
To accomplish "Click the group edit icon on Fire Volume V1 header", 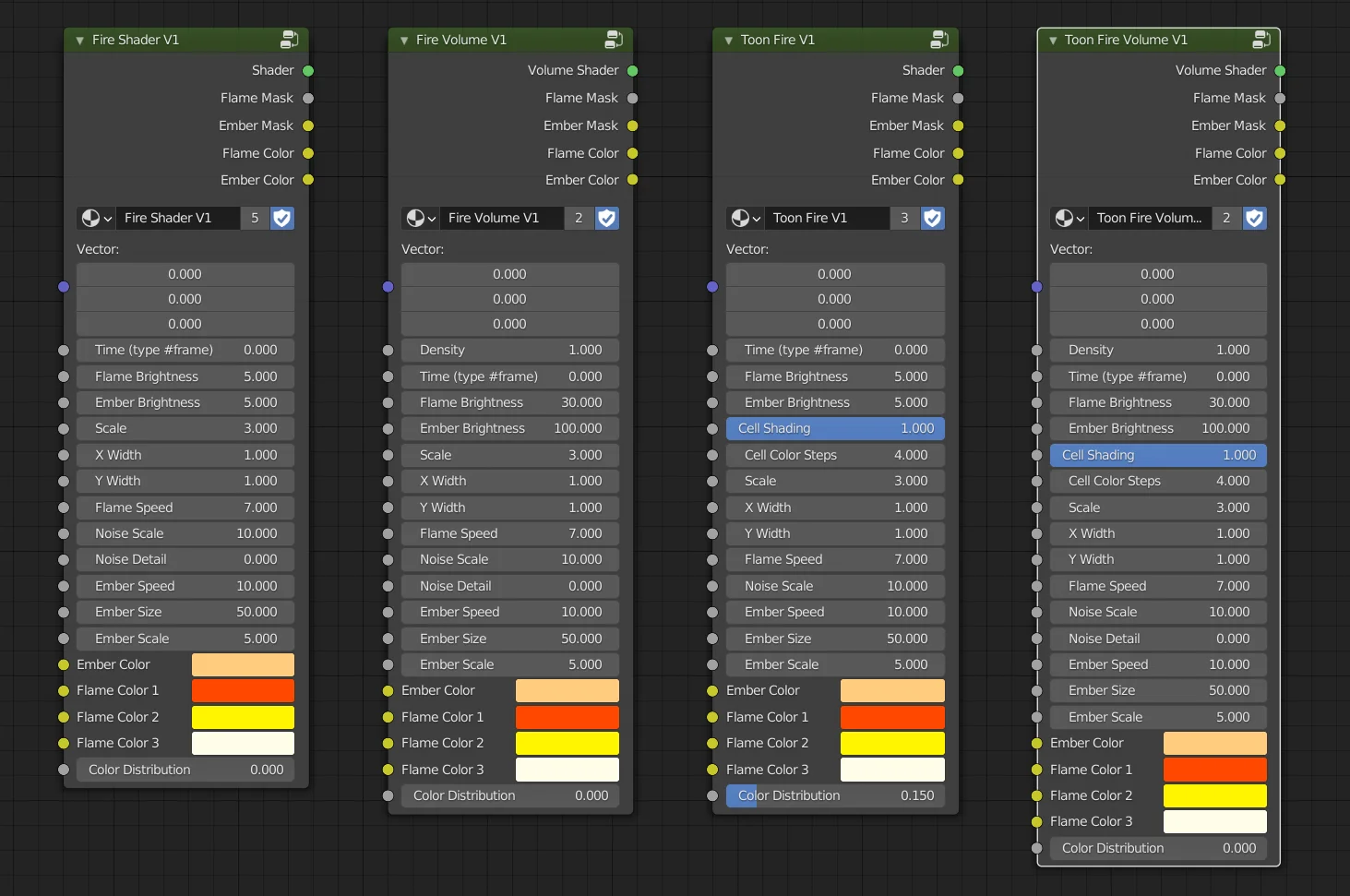I will 614,40.
